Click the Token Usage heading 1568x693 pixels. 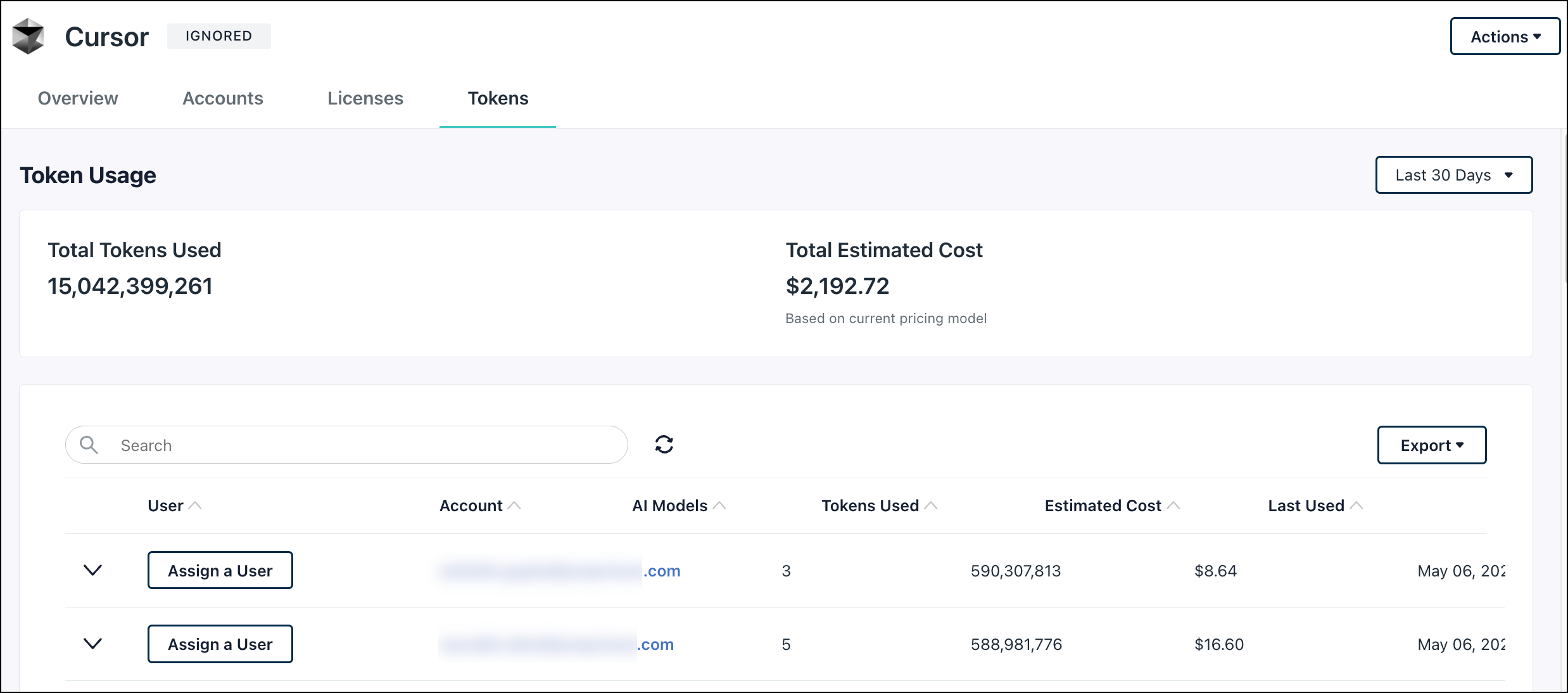tap(88, 175)
